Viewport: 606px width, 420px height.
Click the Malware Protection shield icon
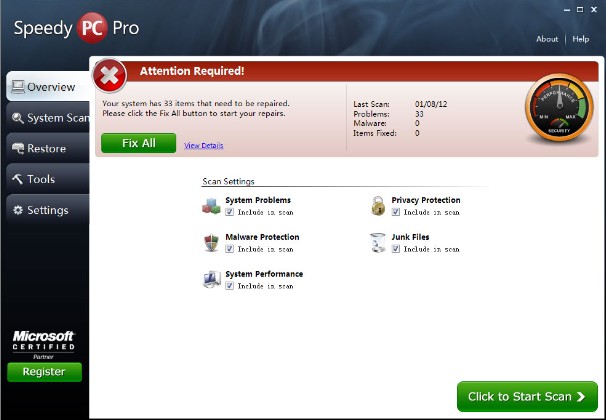tap(211, 243)
